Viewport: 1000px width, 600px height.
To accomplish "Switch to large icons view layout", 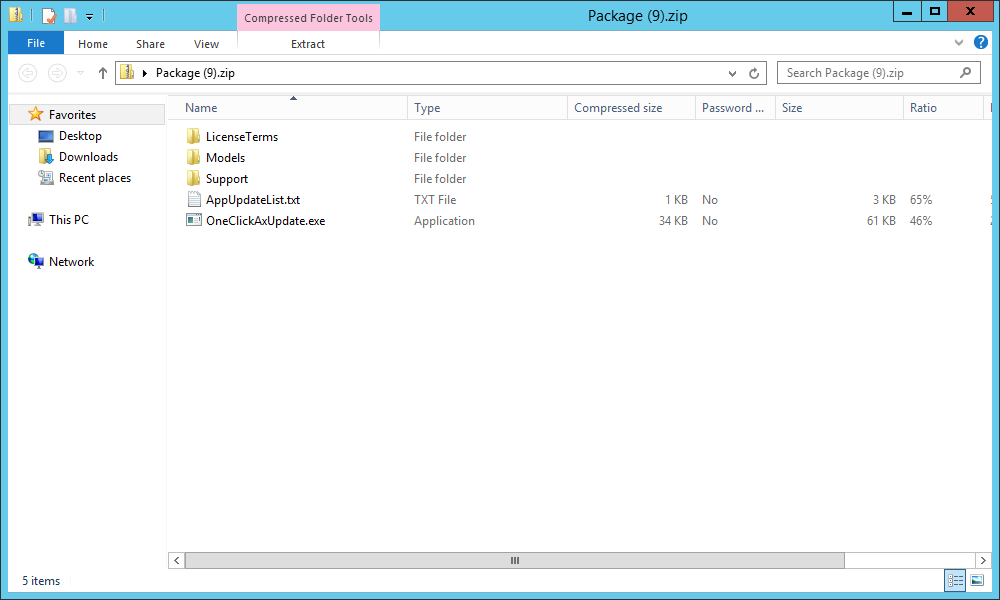I will (977, 580).
